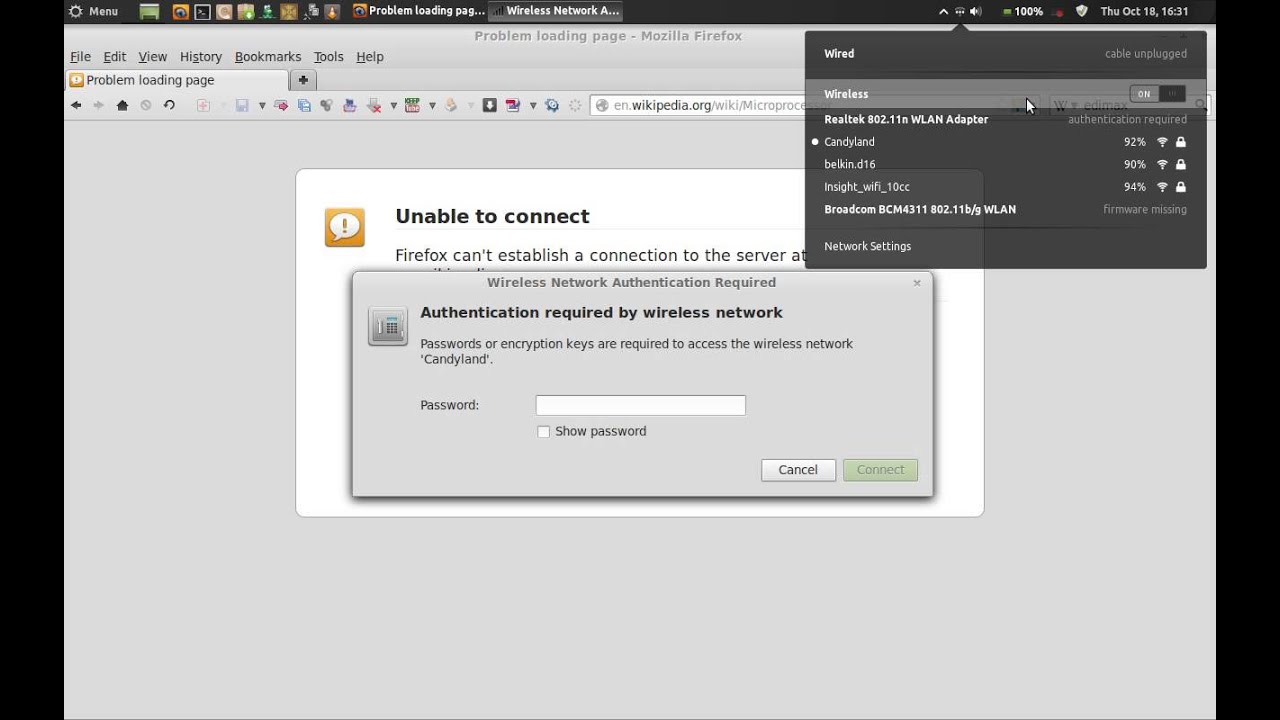This screenshot has width=1280, height=720.
Task: Click the blue copy-pages toolbar icon
Action: click(304, 105)
